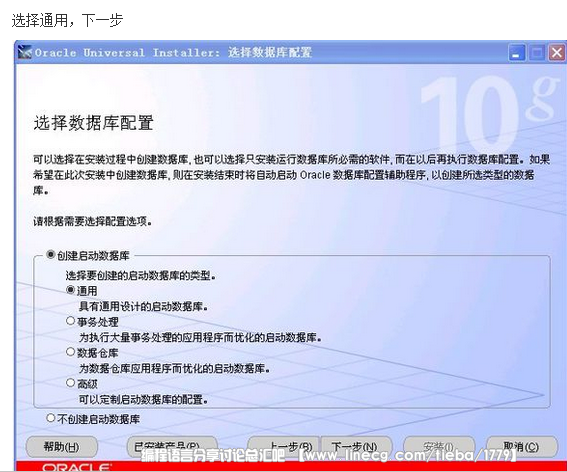The width and height of the screenshot is (567, 472).
Task: Click the Oracle installer title bar icon
Action: tap(25, 52)
